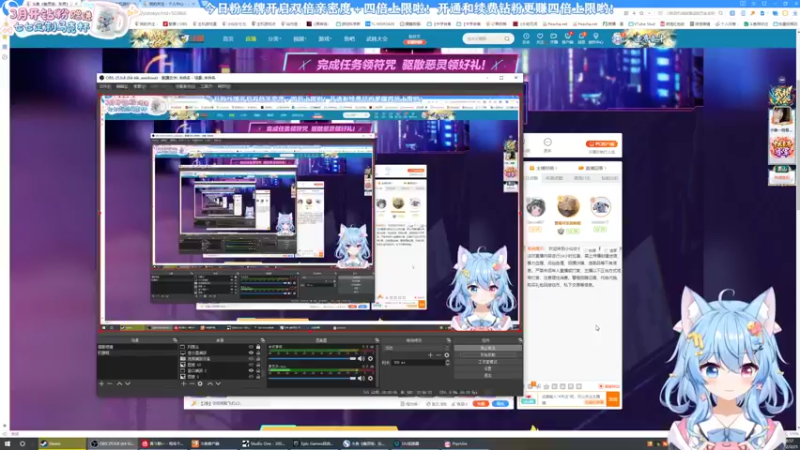
Task: Click the PC客户端 button above chat
Action: click(x=602, y=144)
